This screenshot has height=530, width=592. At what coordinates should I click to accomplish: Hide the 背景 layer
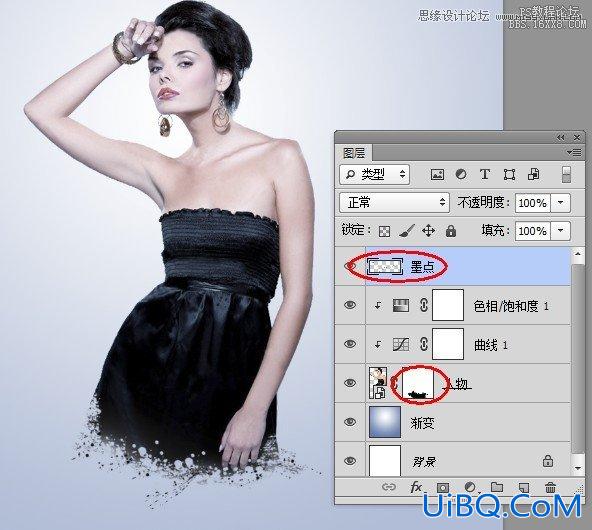pos(350,461)
